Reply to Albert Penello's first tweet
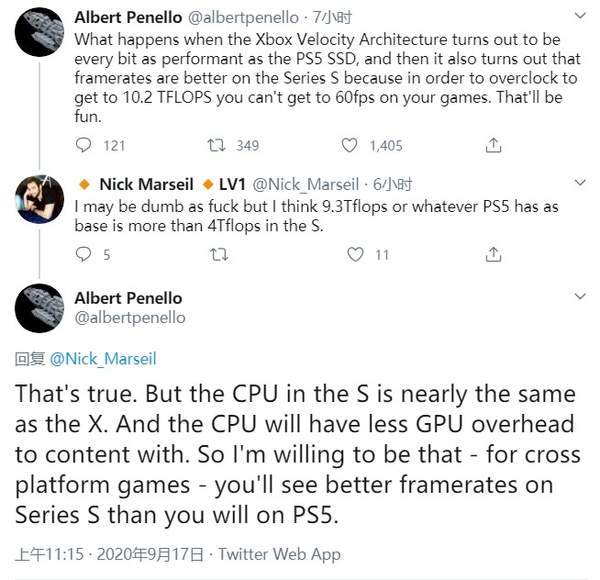Viewport: 600px width, 580px height. tap(85, 146)
